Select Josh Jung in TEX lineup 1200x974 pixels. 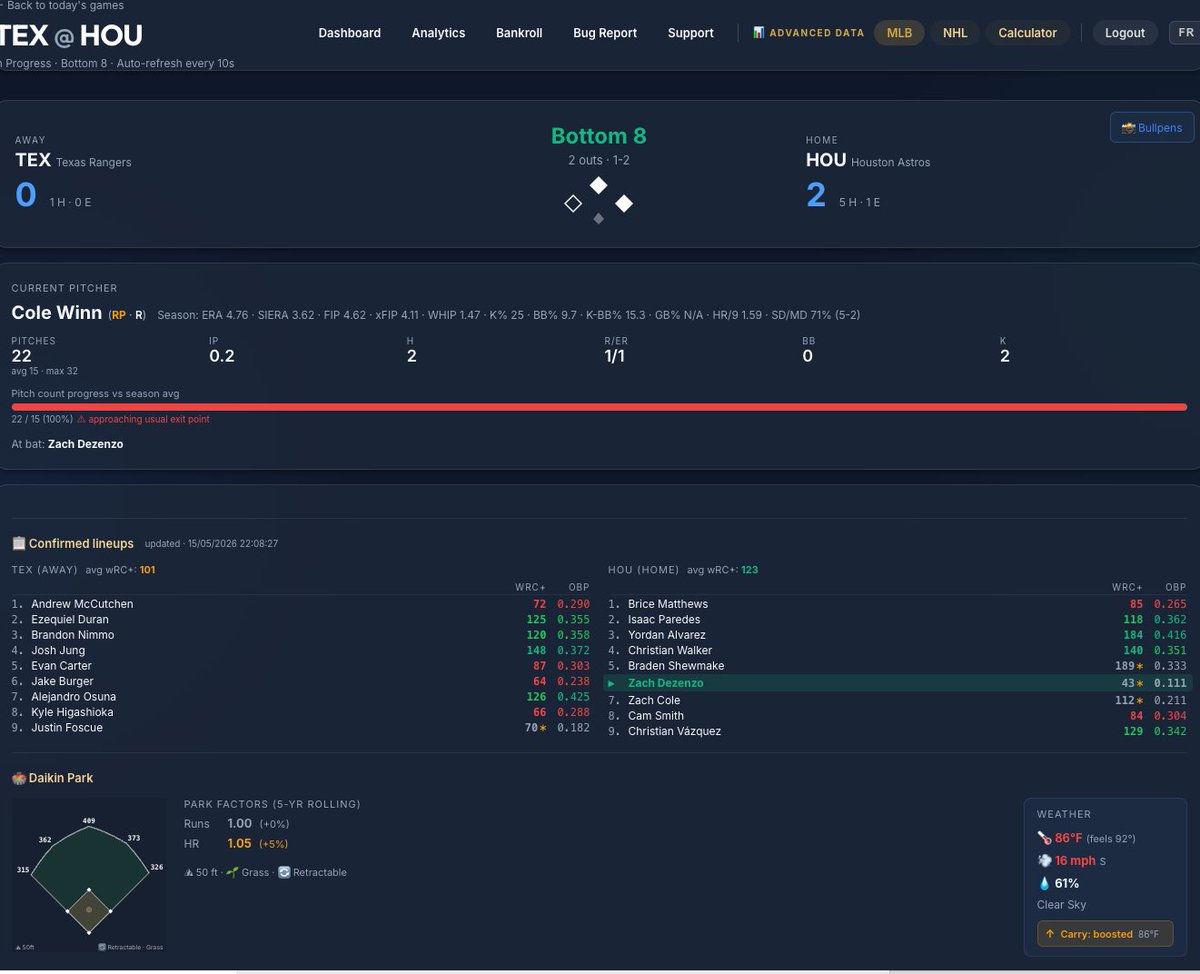(x=58, y=651)
